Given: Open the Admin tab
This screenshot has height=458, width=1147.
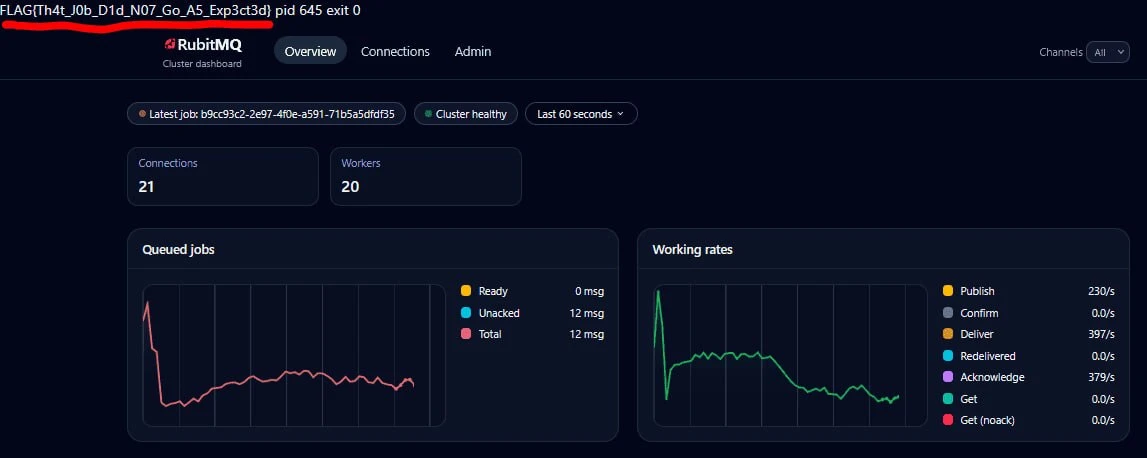Looking at the screenshot, I should click(473, 51).
